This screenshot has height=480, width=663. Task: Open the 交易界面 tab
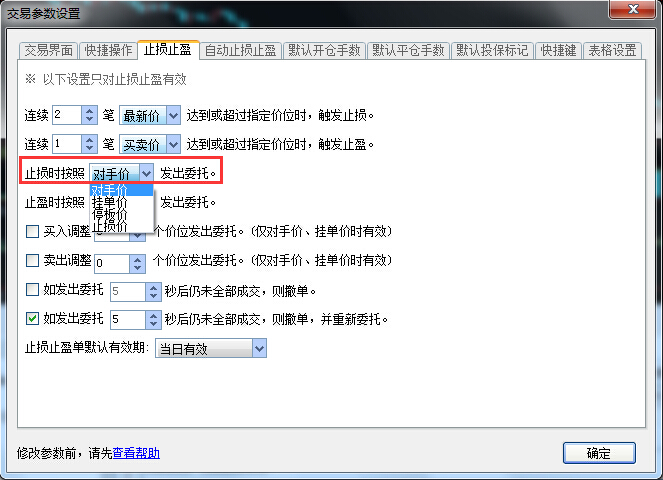(49, 51)
